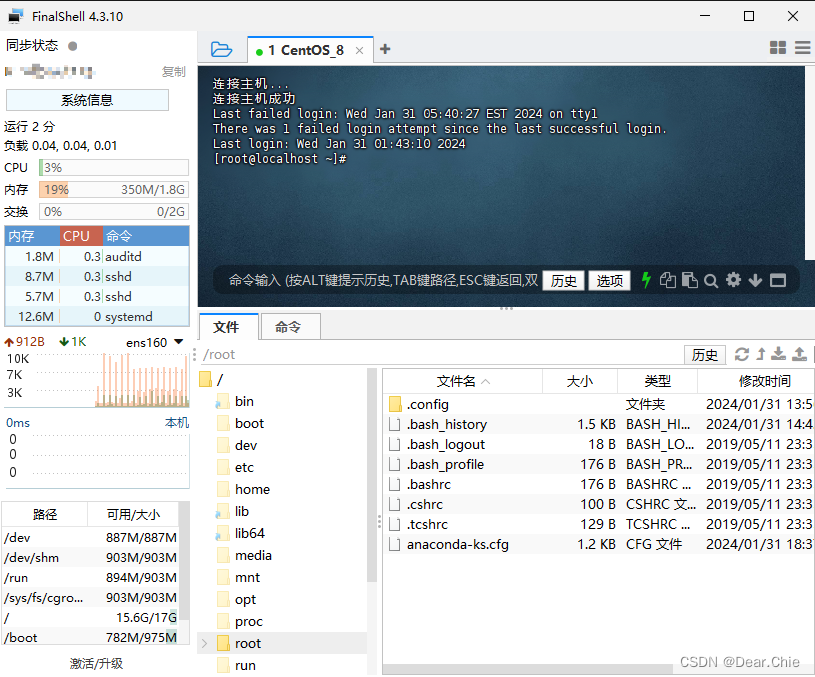Click the upload icon in file panel

tap(800, 354)
